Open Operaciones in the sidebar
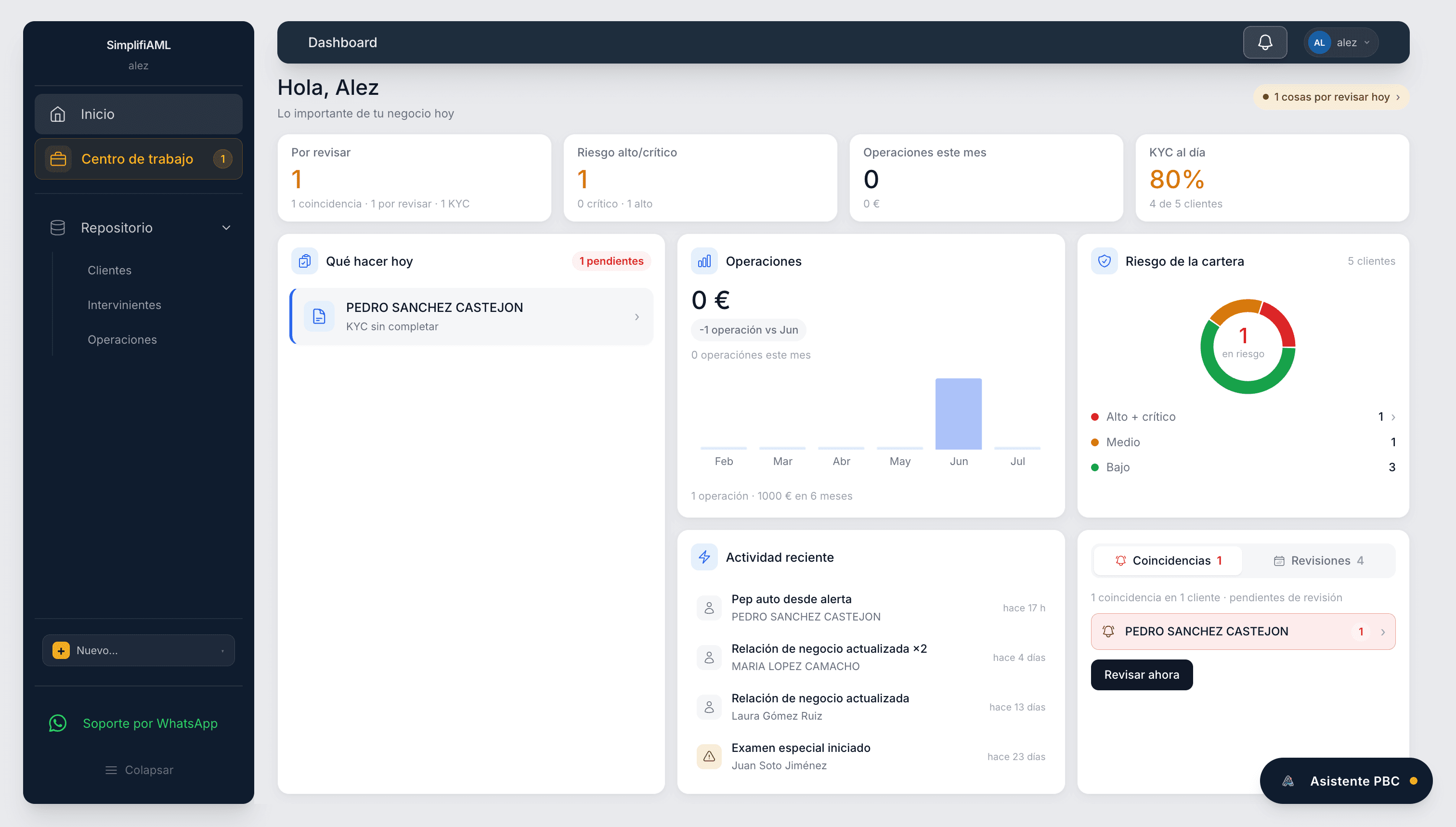1456x827 pixels. pyautogui.click(x=121, y=340)
